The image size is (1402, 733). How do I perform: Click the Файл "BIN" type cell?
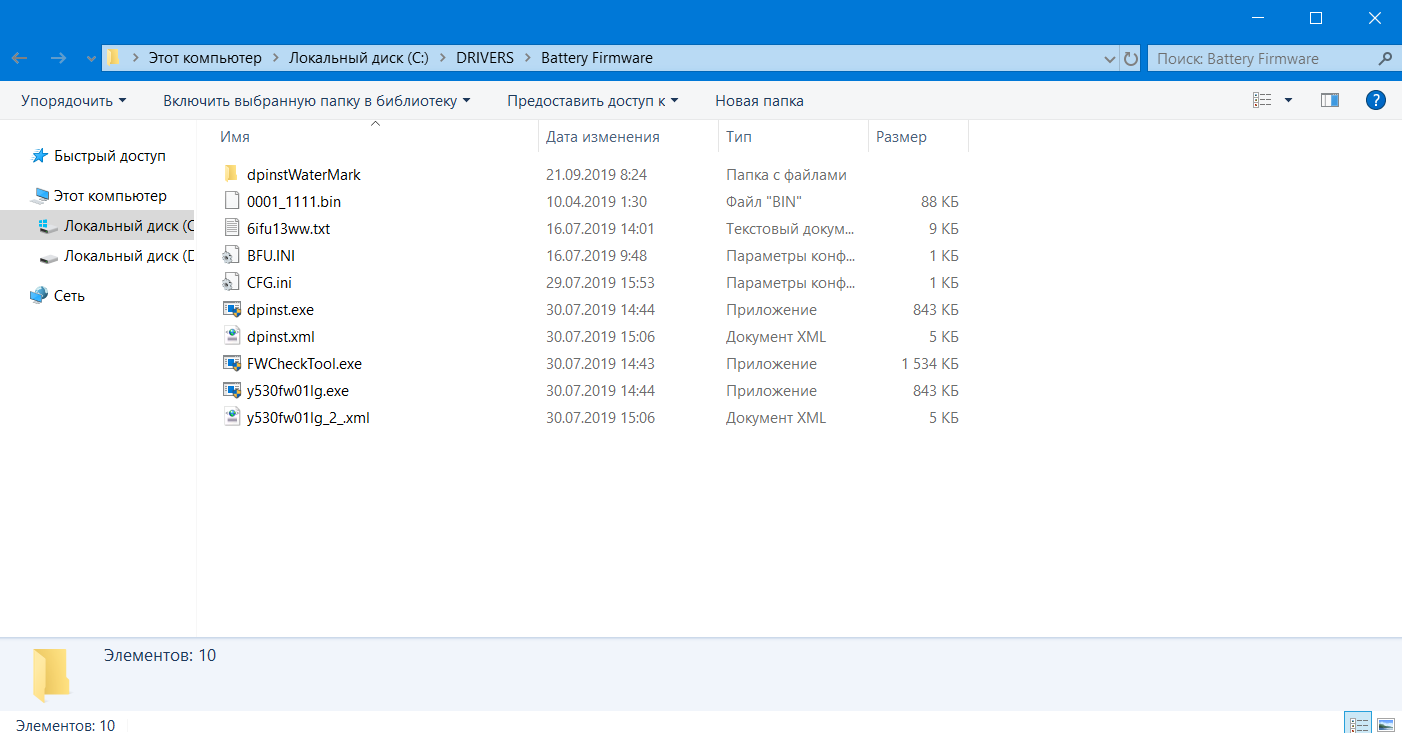[x=764, y=202]
